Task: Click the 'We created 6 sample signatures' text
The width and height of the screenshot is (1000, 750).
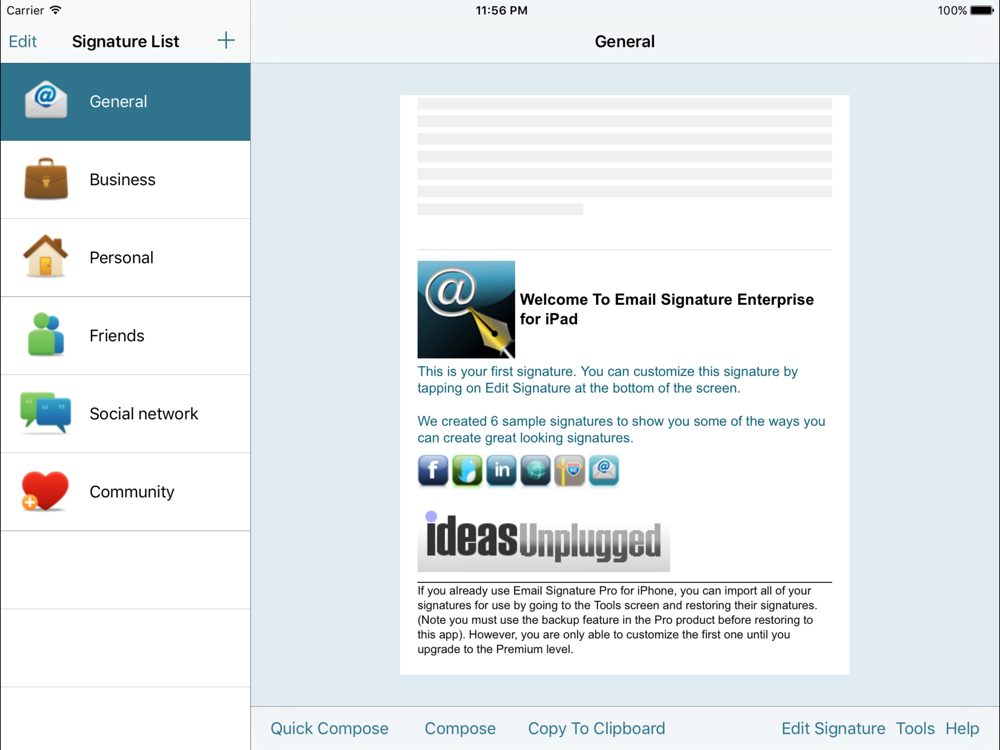Action: coord(621,429)
